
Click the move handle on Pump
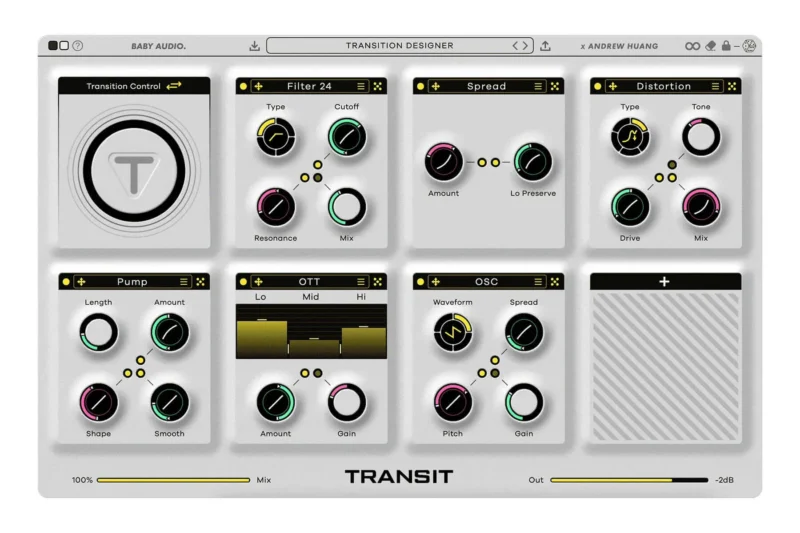(81, 282)
